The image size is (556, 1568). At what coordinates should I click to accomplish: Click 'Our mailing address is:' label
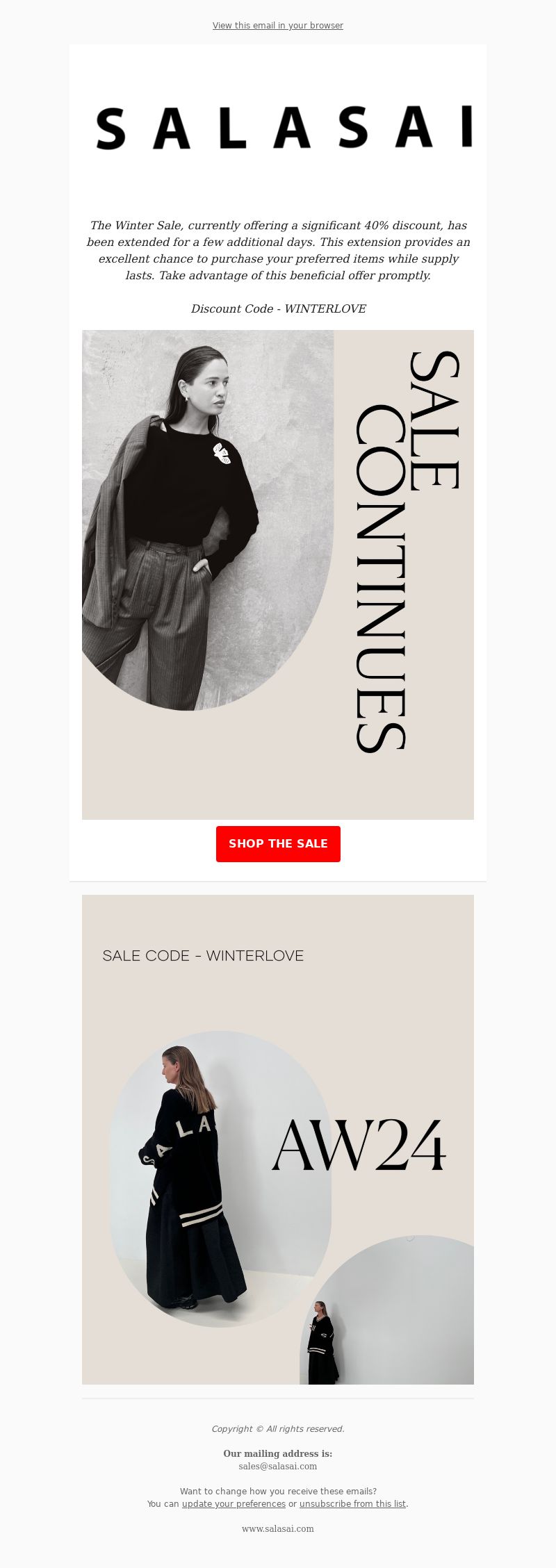278,1453
